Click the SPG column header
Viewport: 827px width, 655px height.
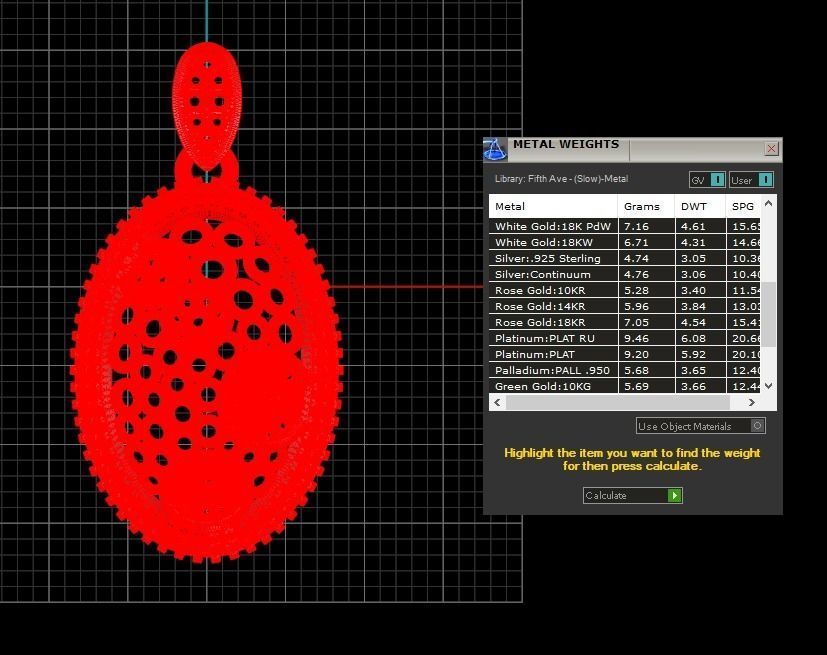(x=743, y=206)
